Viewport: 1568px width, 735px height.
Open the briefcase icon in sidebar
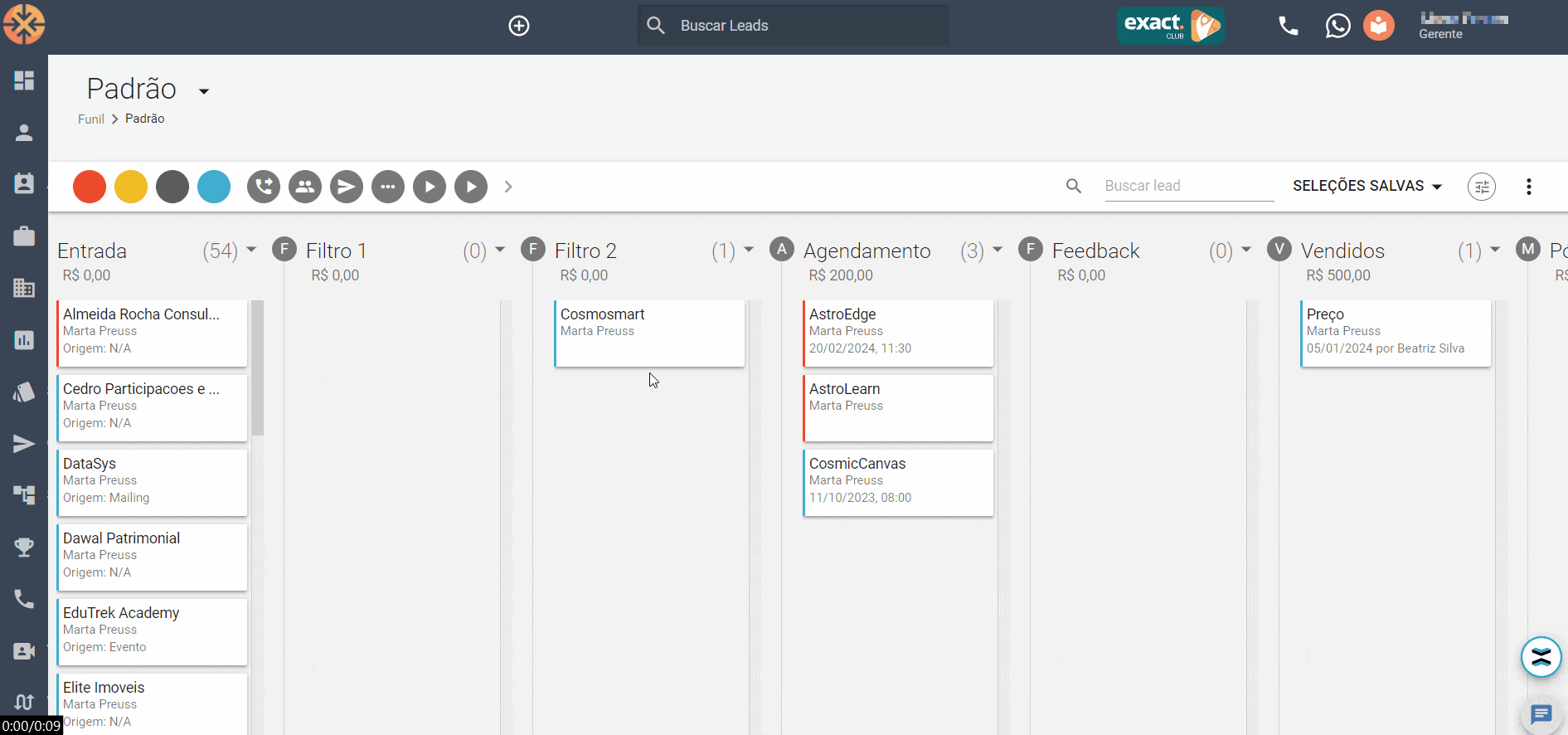(x=24, y=236)
